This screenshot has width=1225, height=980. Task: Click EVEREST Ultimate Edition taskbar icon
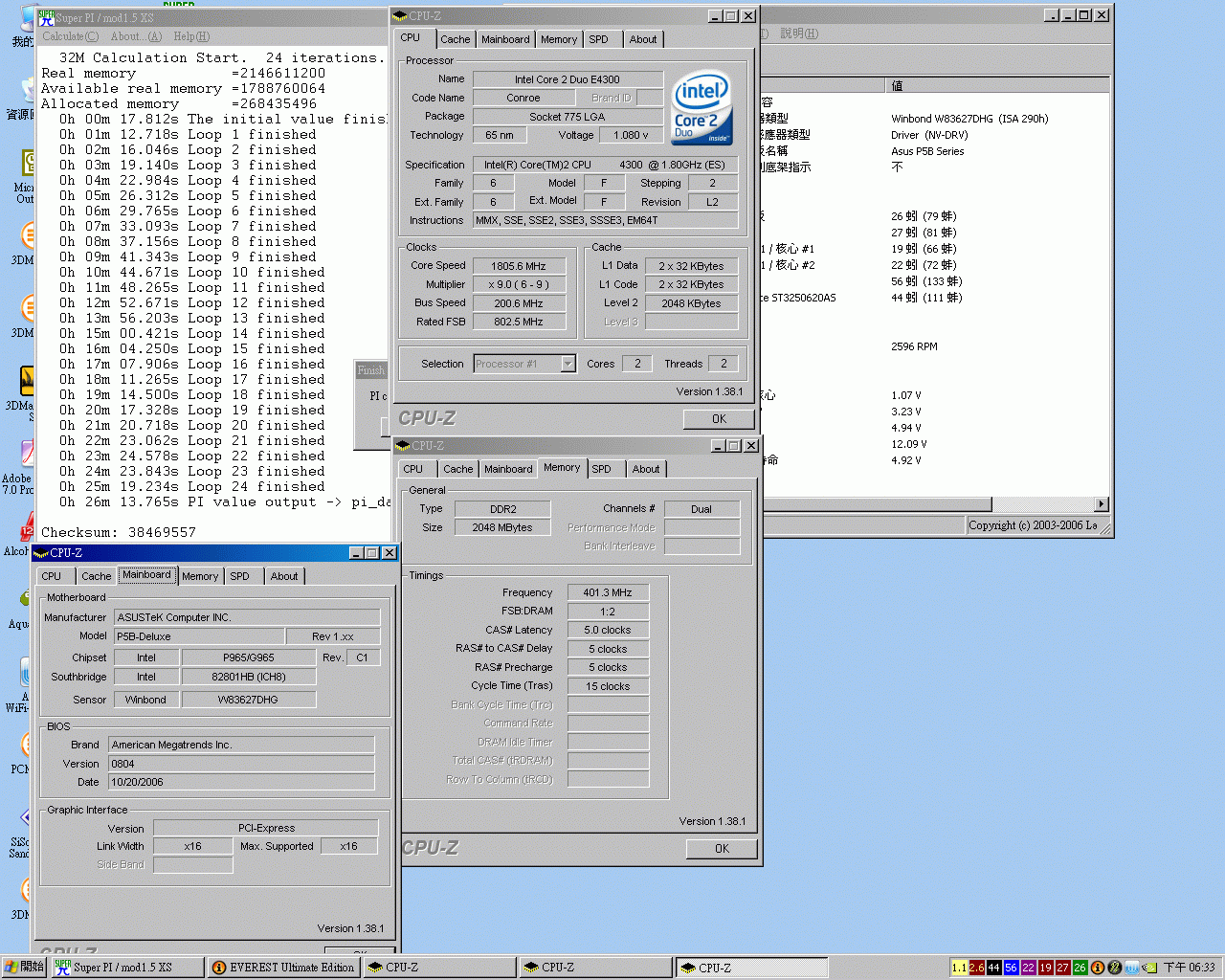click(219, 968)
